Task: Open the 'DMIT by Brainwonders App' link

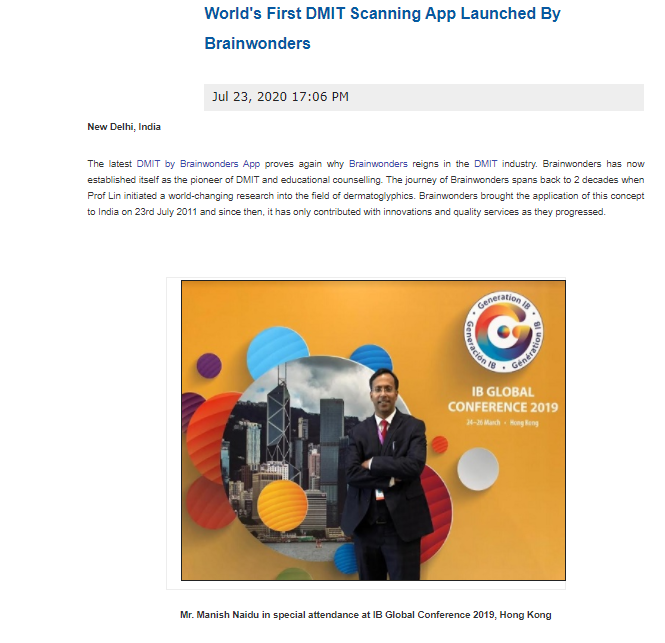Action: [x=198, y=164]
